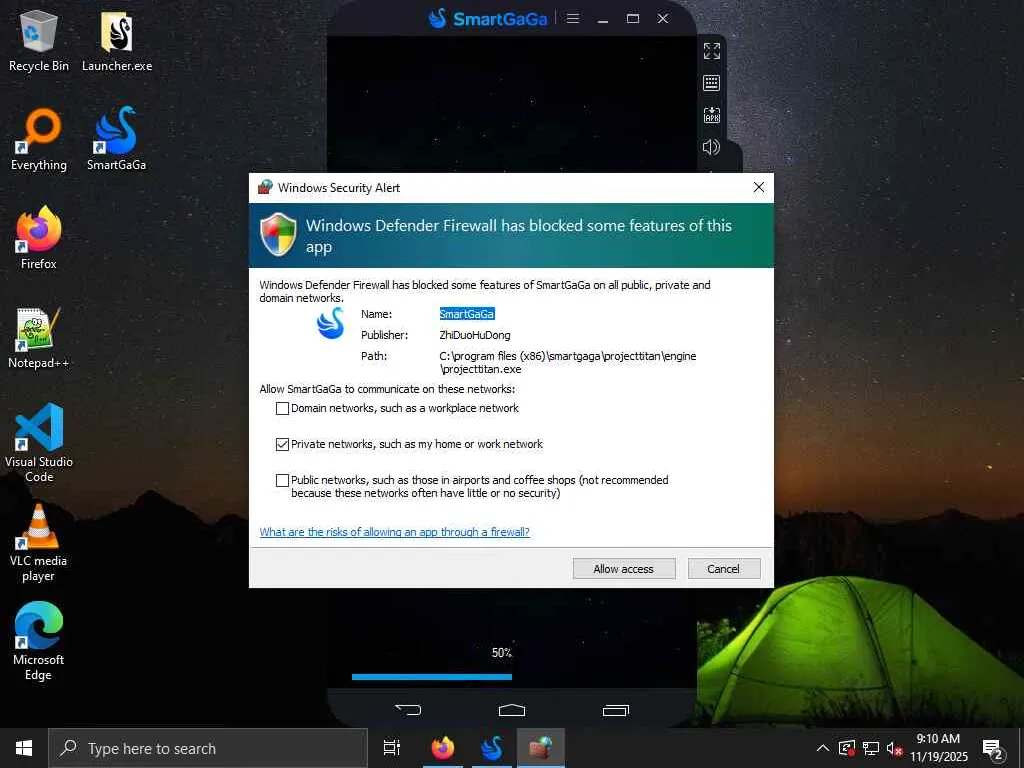Enable Public networks checkbox
1024x768 pixels.
pyautogui.click(x=282, y=480)
